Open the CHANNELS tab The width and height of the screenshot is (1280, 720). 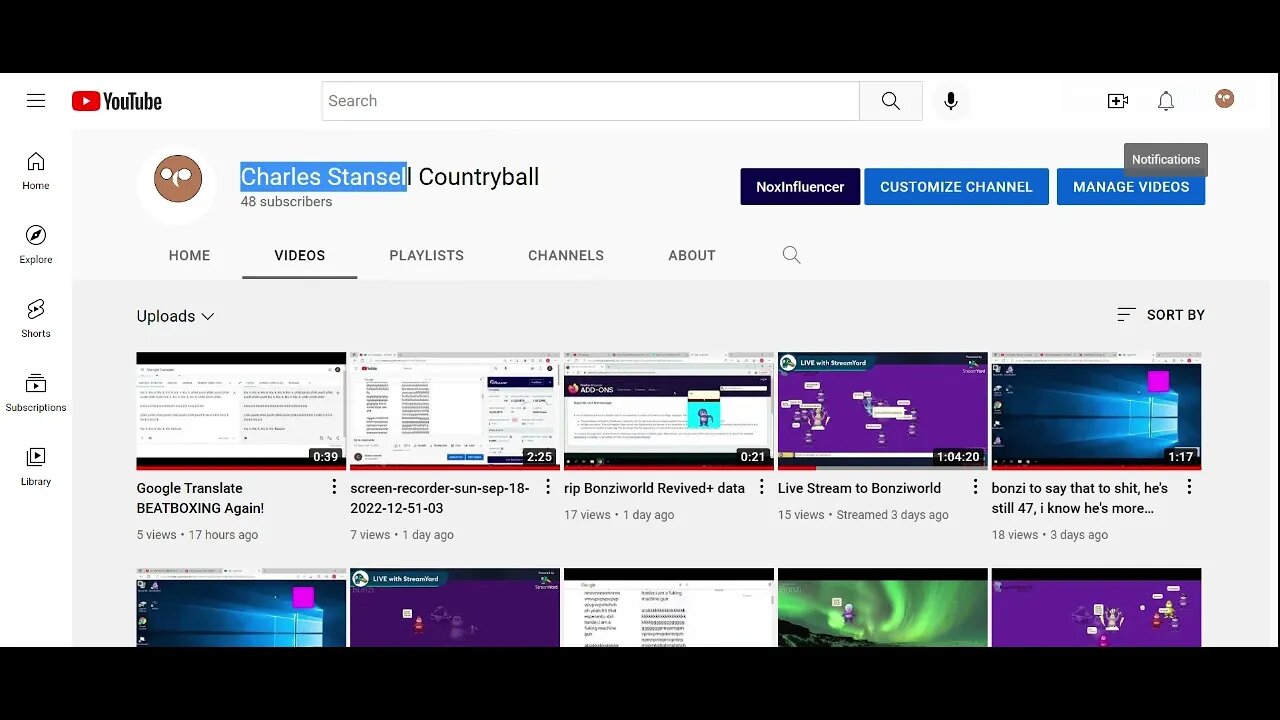point(566,255)
